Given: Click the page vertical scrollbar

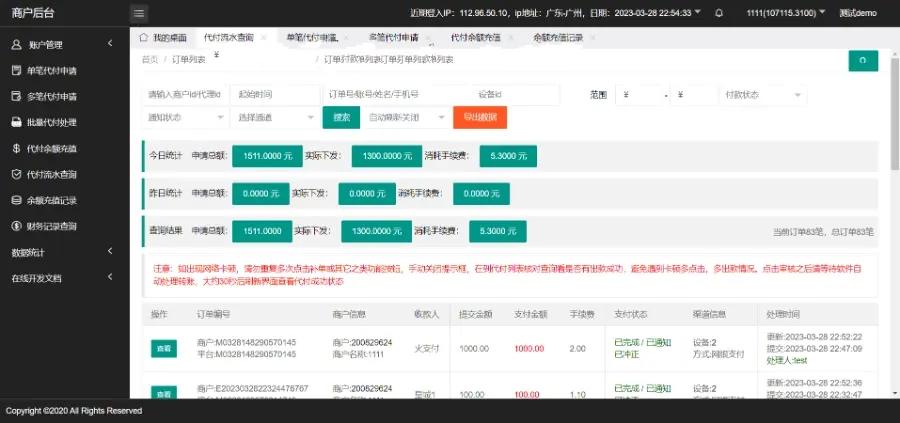Looking at the screenshot, I should click(x=894, y=112).
